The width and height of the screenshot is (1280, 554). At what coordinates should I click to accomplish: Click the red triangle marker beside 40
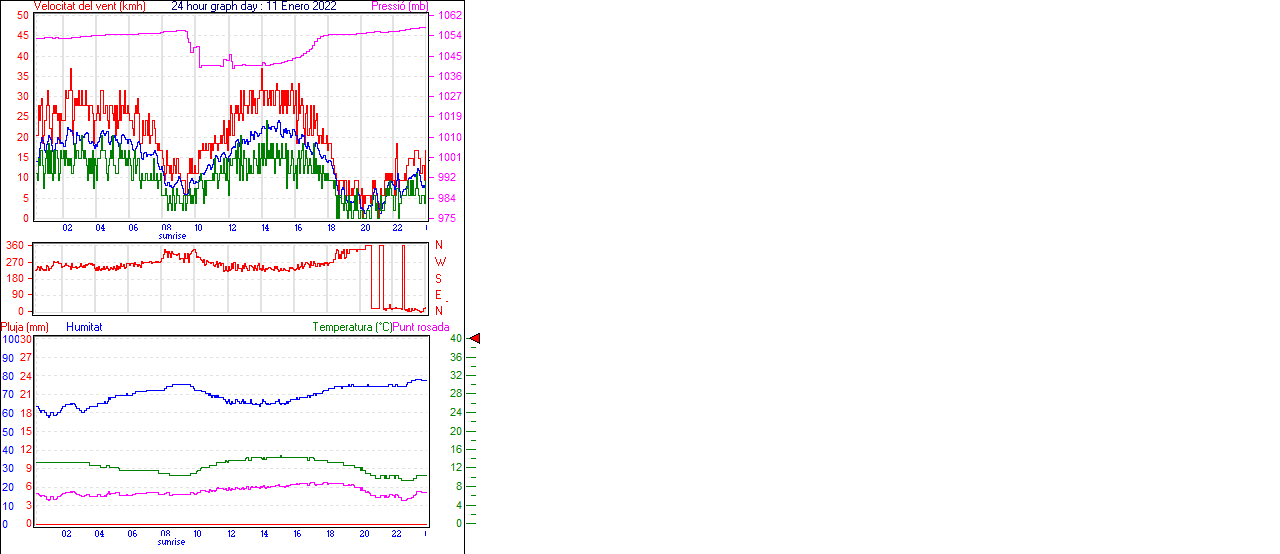point(475,339)
